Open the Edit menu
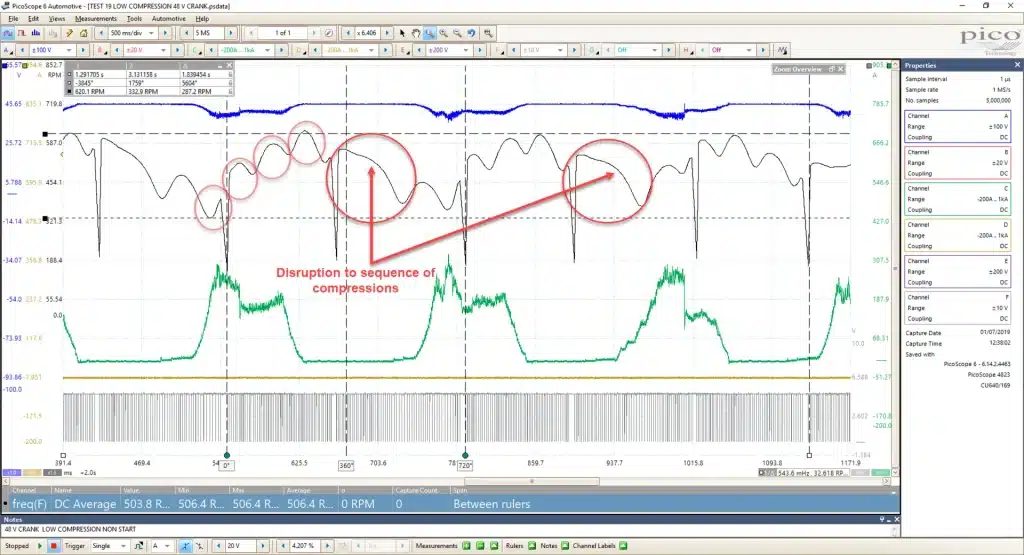Image resolution: width=1024 pixels, height=555 pixels. (x=33, y=19)
